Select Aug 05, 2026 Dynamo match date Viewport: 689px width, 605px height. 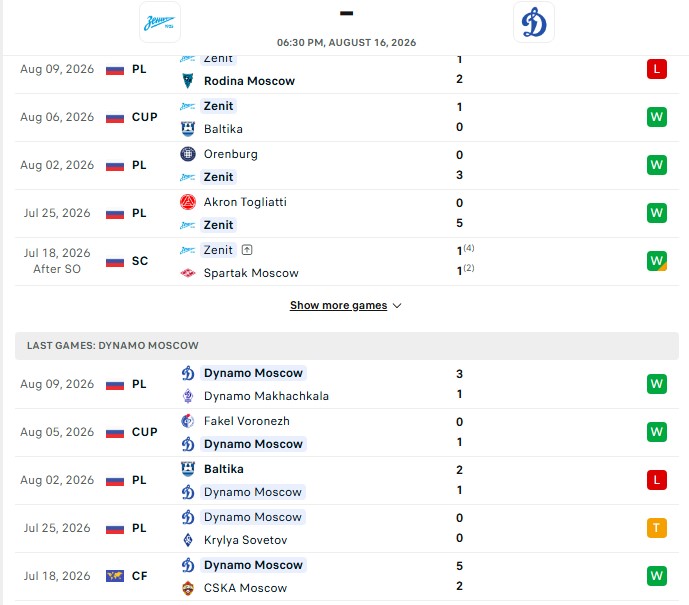(x=57, y=432)
